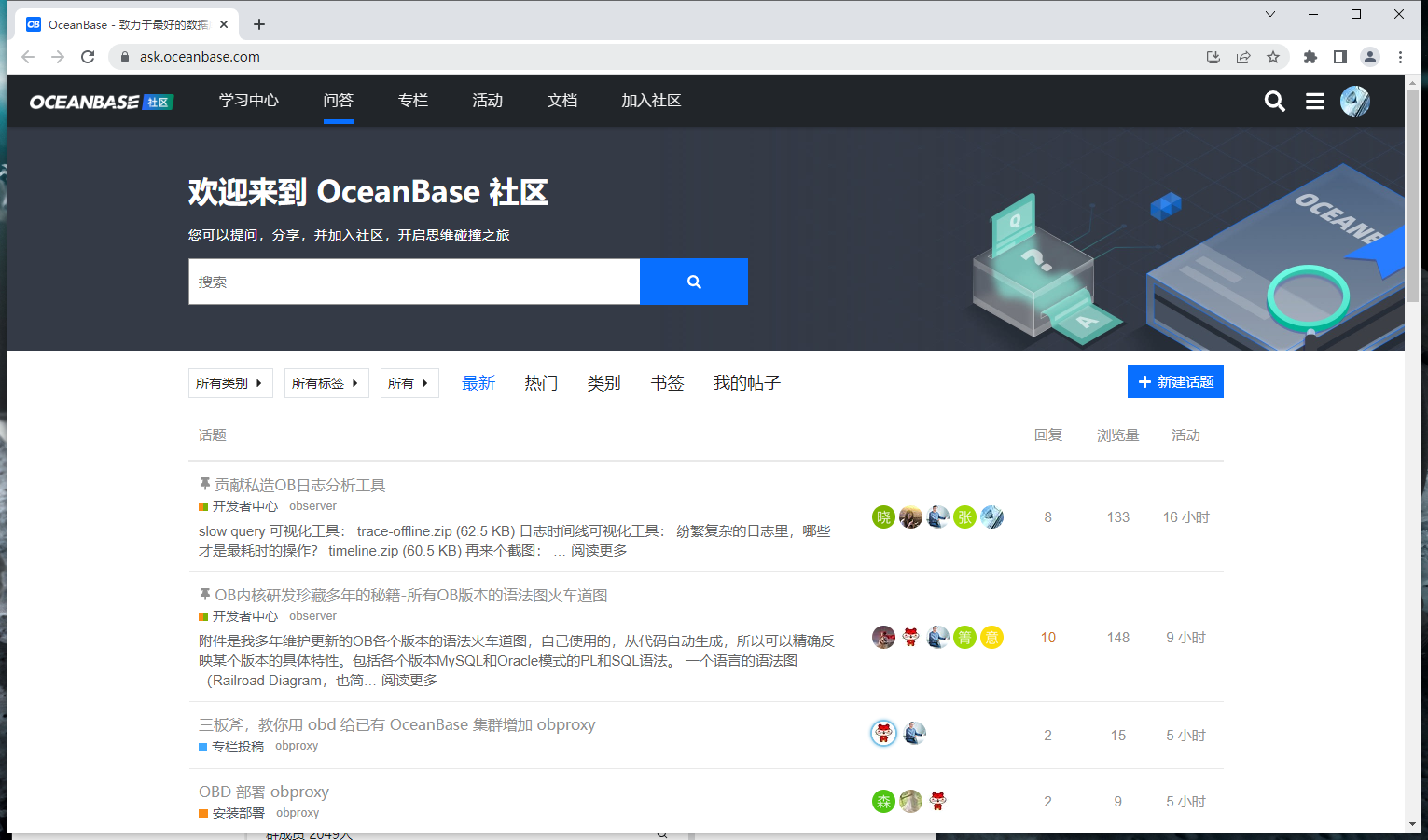
Task: Click pin icon on 日志分析工具 topic
Action: click(x=204, y=484)
